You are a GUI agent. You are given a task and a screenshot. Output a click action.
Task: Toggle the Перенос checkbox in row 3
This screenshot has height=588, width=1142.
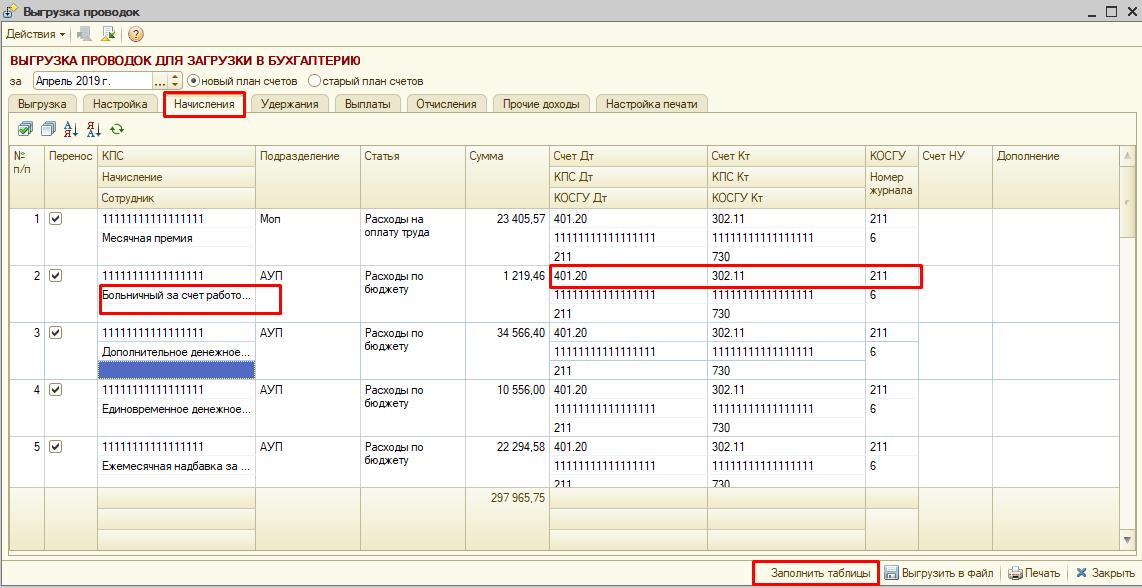click(56, 333)
